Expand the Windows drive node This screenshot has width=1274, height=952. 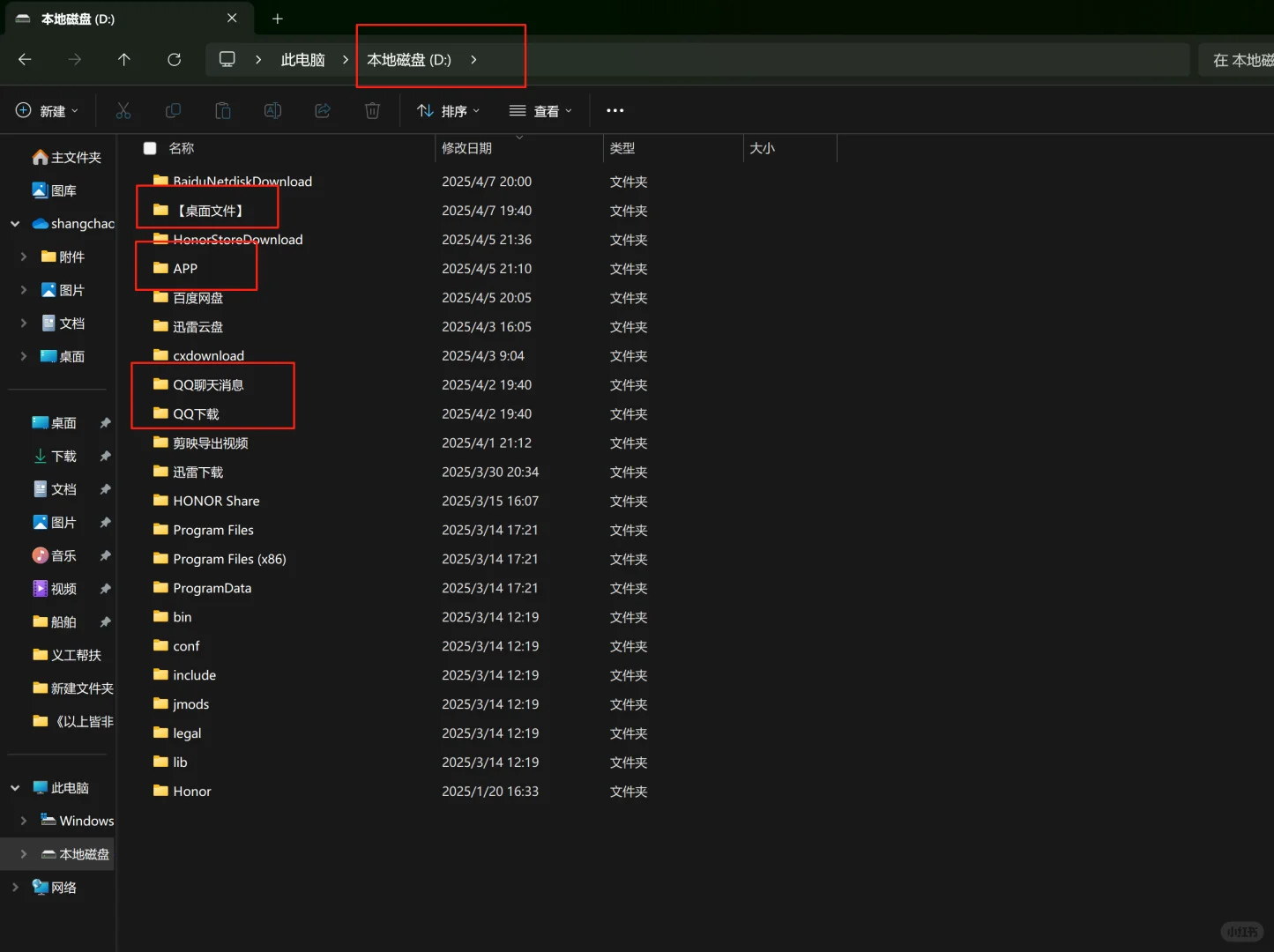pos(24,821)
